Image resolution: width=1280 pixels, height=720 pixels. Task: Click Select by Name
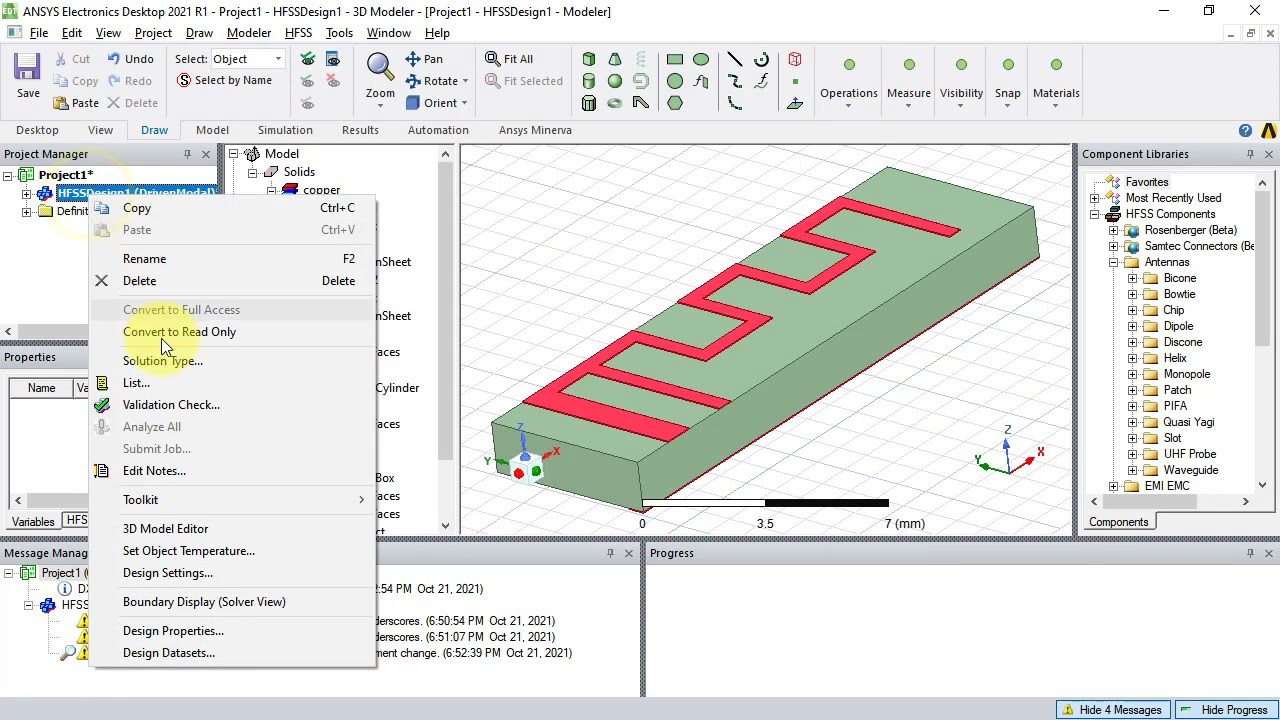pyautogui.click(x=224, y=80)
